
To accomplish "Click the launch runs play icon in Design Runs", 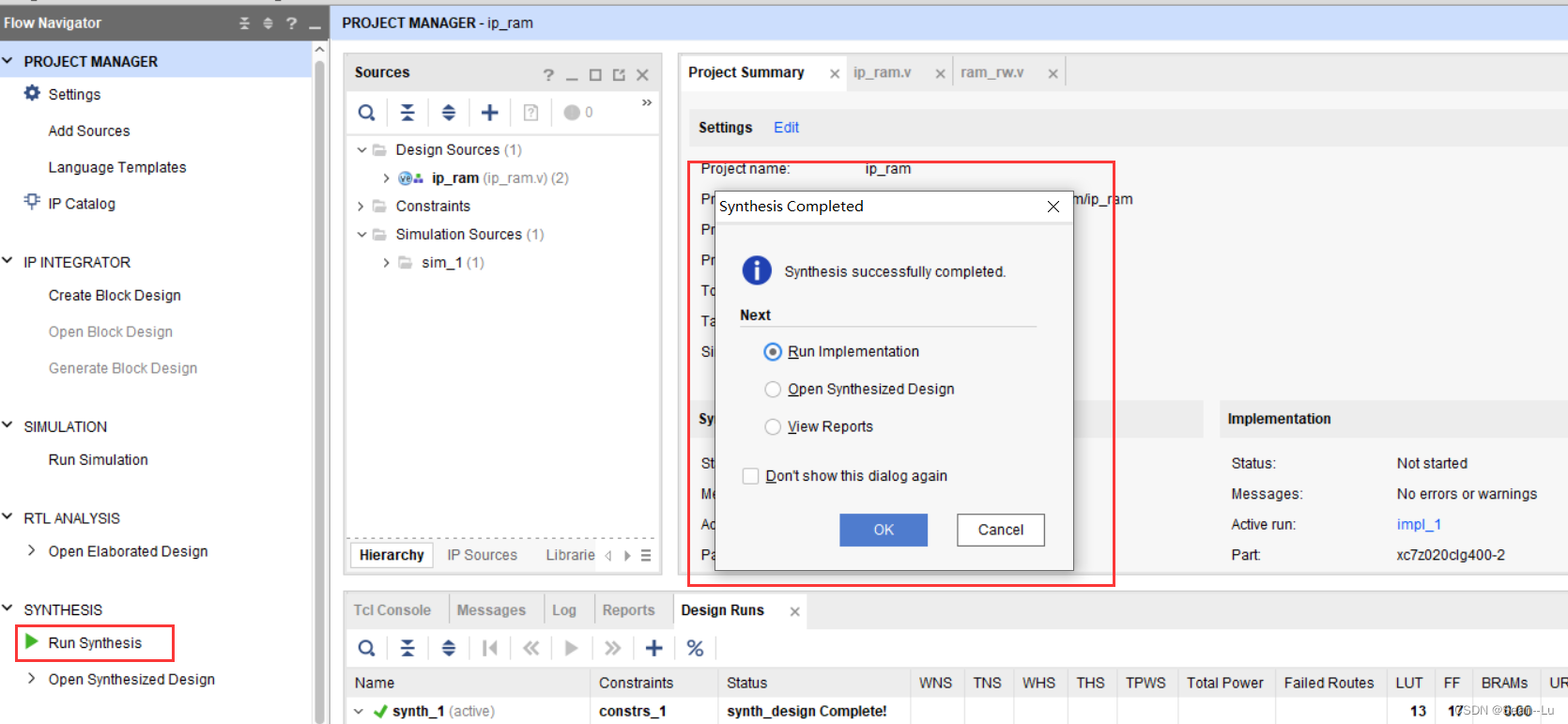I will 571,648.
